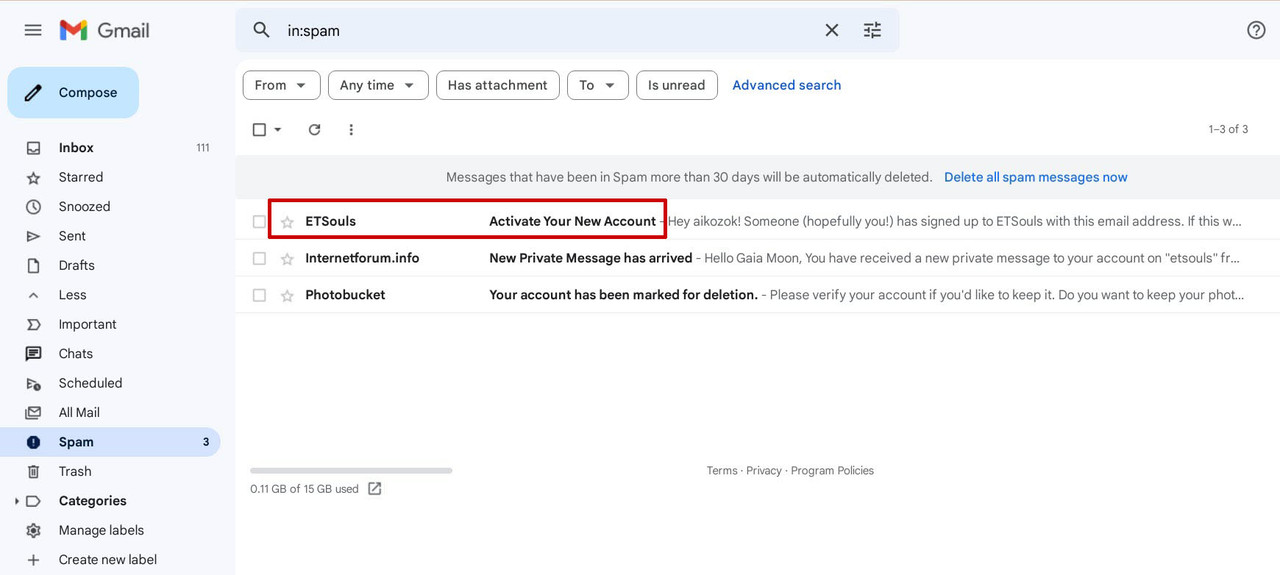Click Delete all spam messages now
This screenshot has height=575, width=1280.
pyautogui.click(x=1036, y=177)
